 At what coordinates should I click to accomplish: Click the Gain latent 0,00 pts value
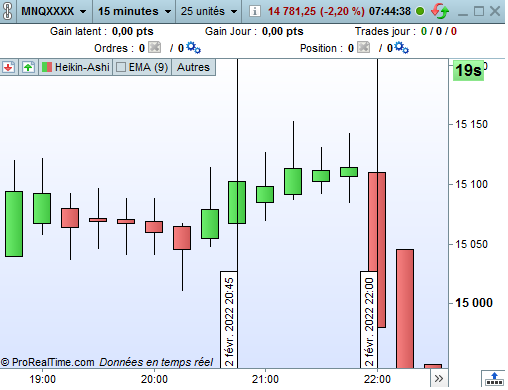coord(133,31)
